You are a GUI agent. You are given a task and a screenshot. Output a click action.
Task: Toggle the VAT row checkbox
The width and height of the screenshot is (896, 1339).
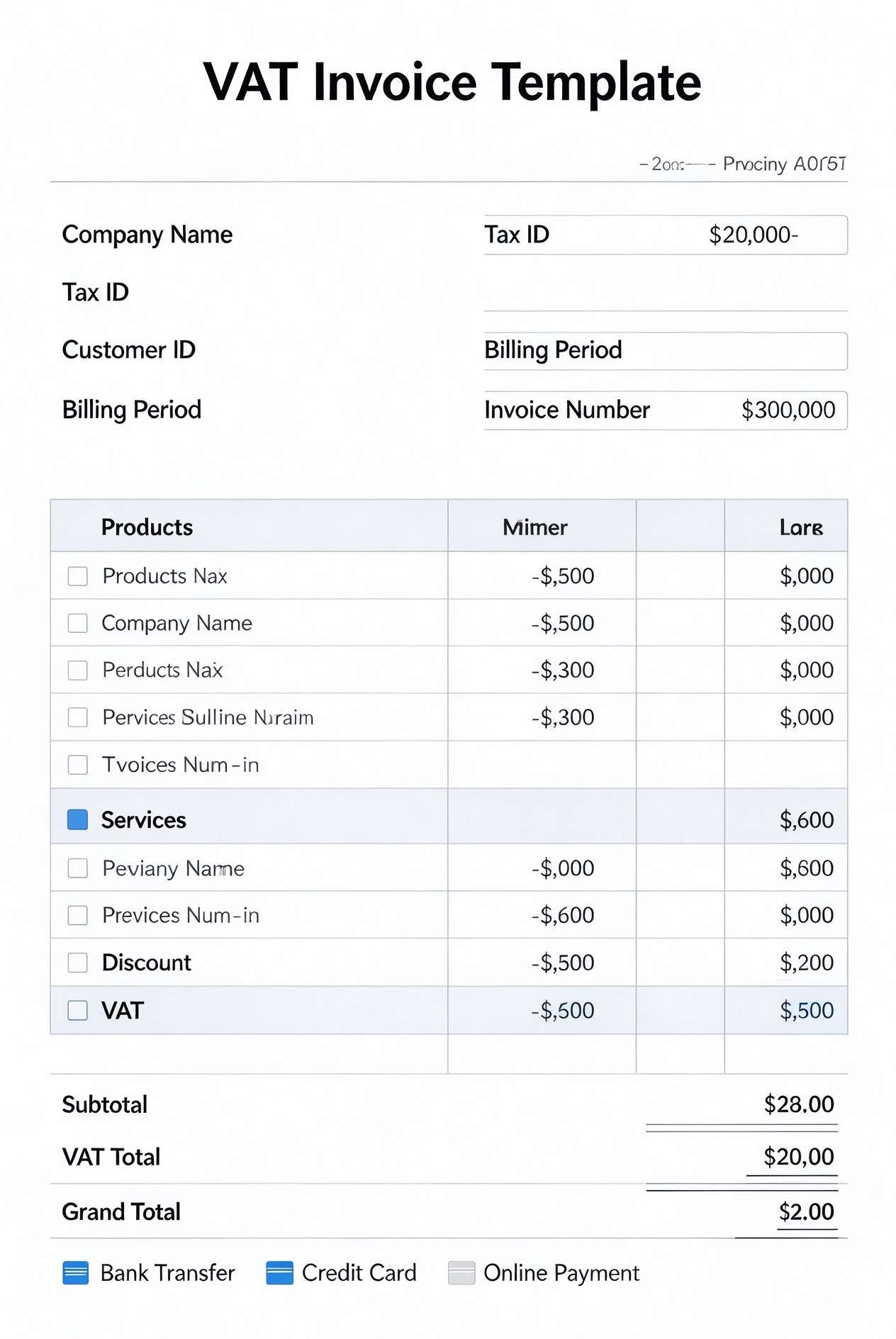(77, 1010)
